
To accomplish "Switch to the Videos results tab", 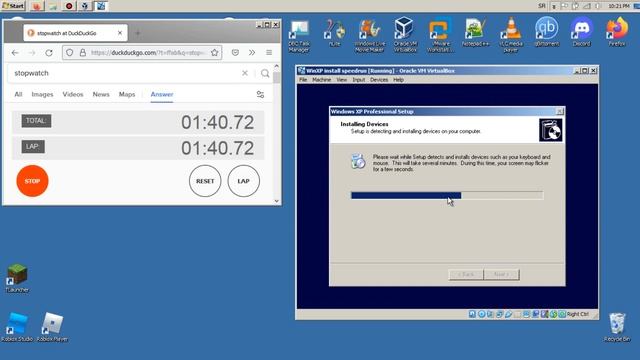I will [73, 94].
